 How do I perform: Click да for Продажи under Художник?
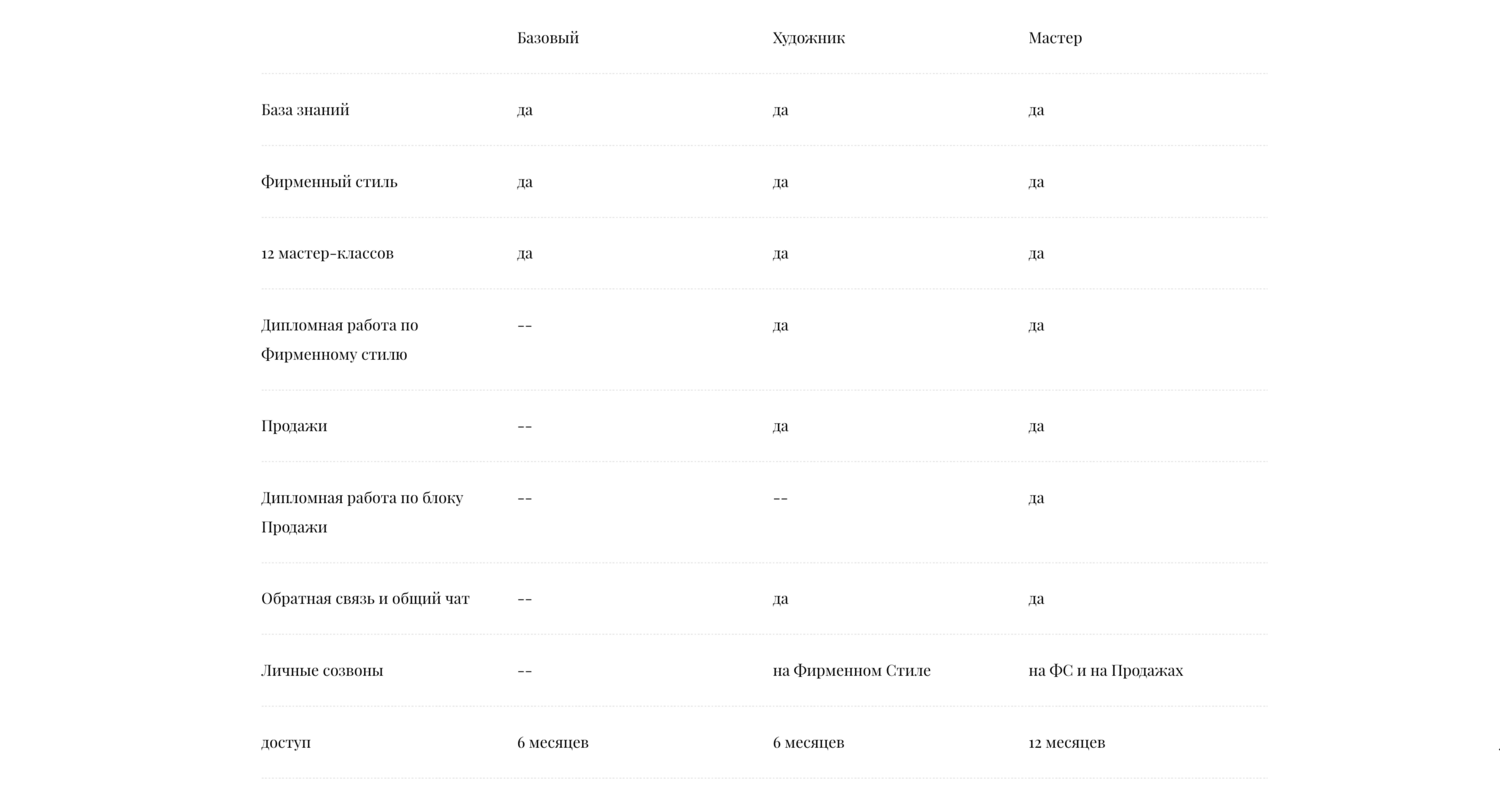click(780, 426)
